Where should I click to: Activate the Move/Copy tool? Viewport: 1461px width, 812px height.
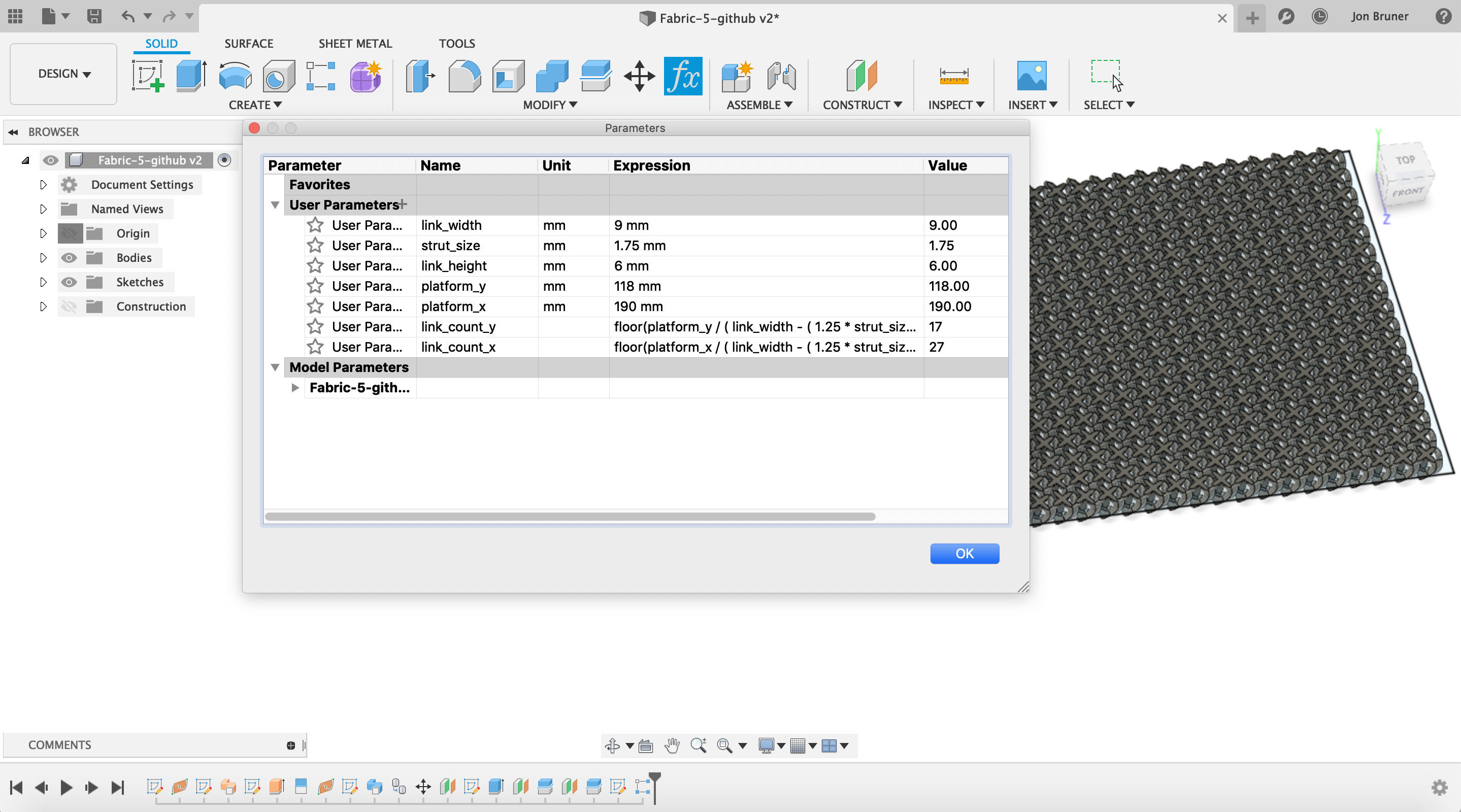coord(639,76)
